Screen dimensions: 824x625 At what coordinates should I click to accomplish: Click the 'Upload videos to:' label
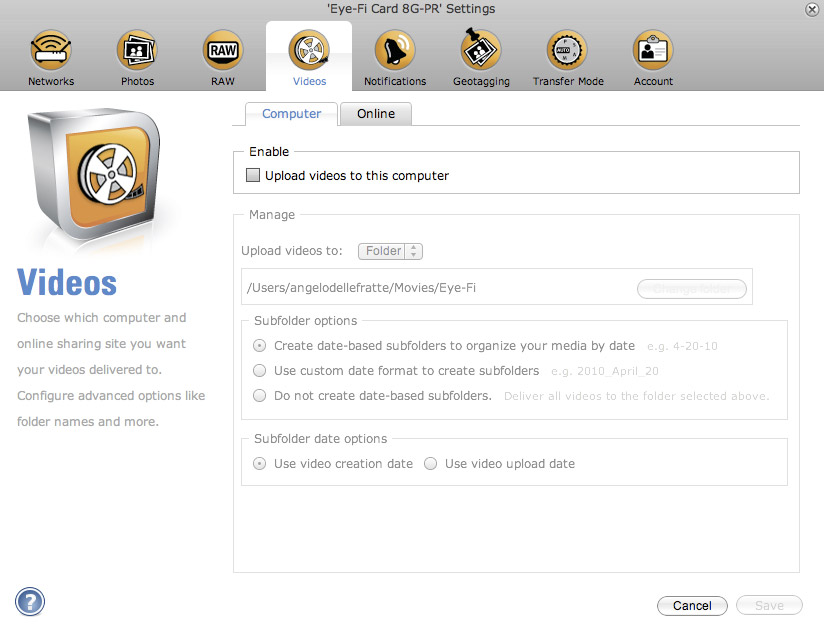point(292,251)
